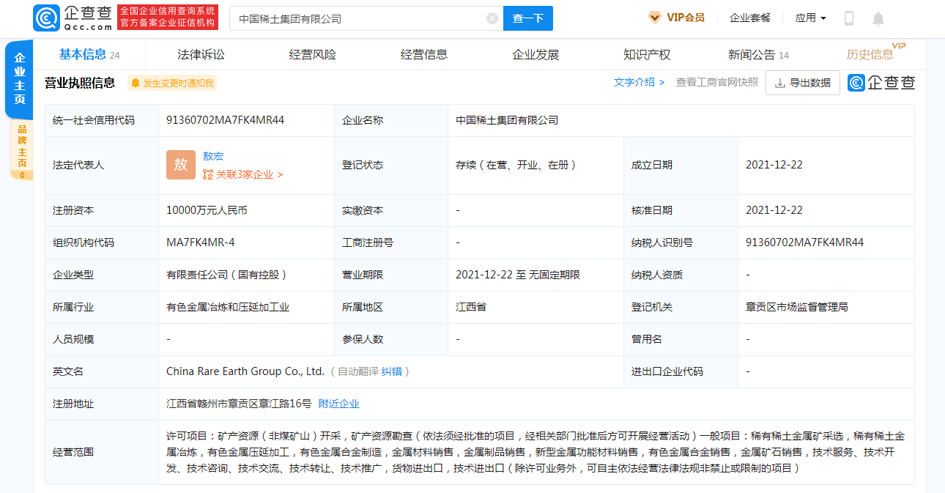
Task: Select credit code 91360702MA7FK4MR44 in 统一社会信用代码 row
Action: coord(225,120)
